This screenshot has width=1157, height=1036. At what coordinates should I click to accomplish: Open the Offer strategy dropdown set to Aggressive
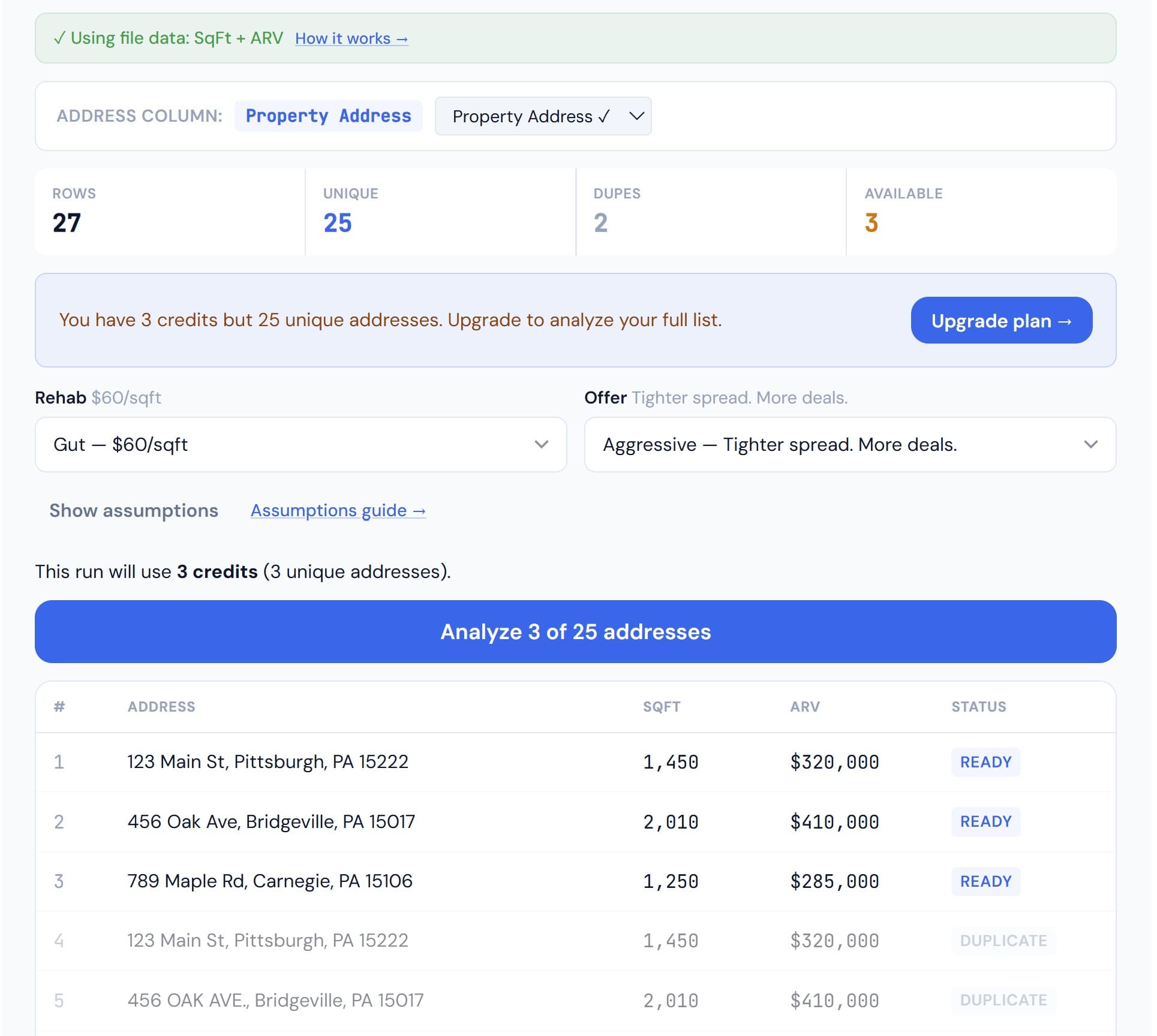tap(850, 444)
